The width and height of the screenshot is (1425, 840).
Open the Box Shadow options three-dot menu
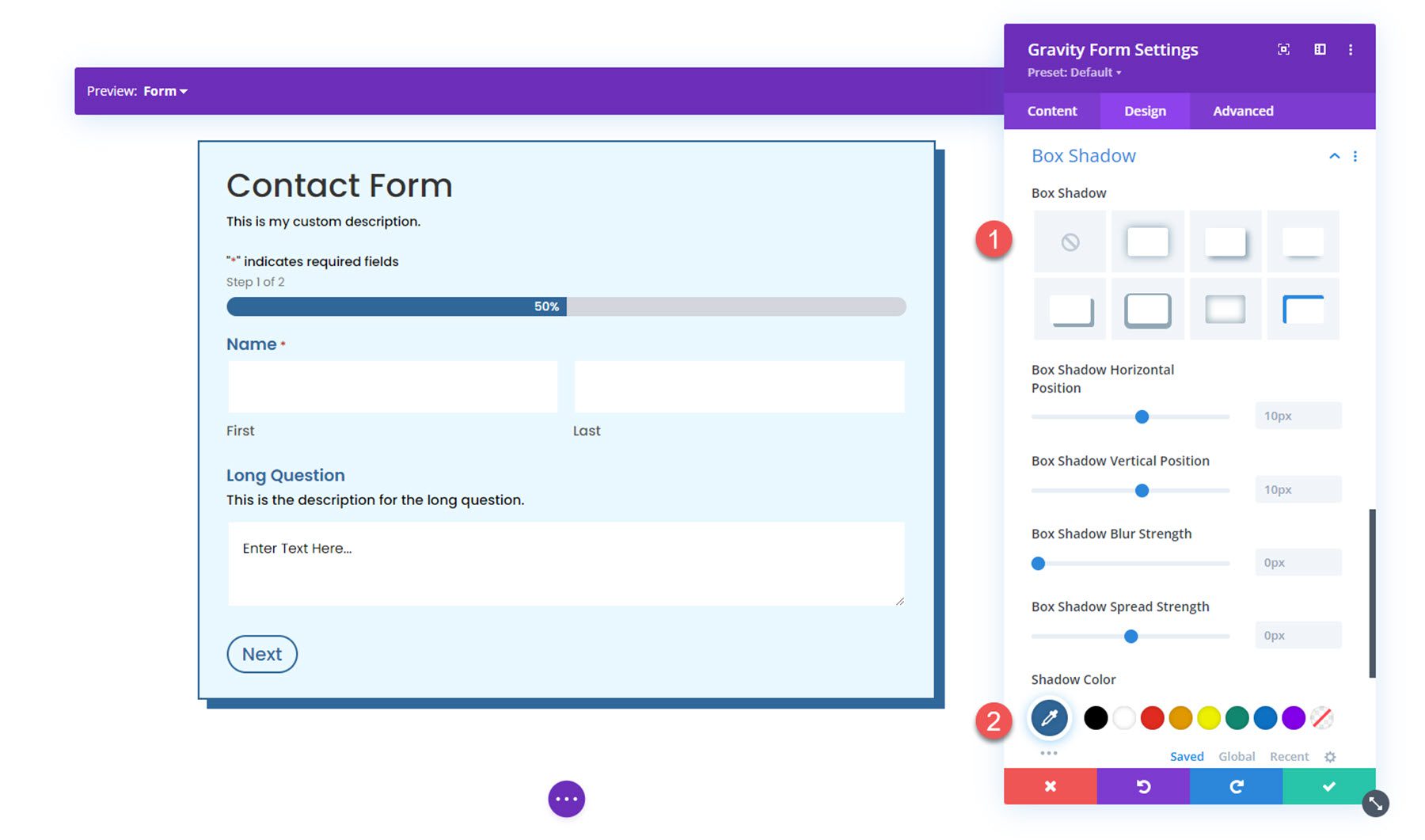tap(1355, 156)
